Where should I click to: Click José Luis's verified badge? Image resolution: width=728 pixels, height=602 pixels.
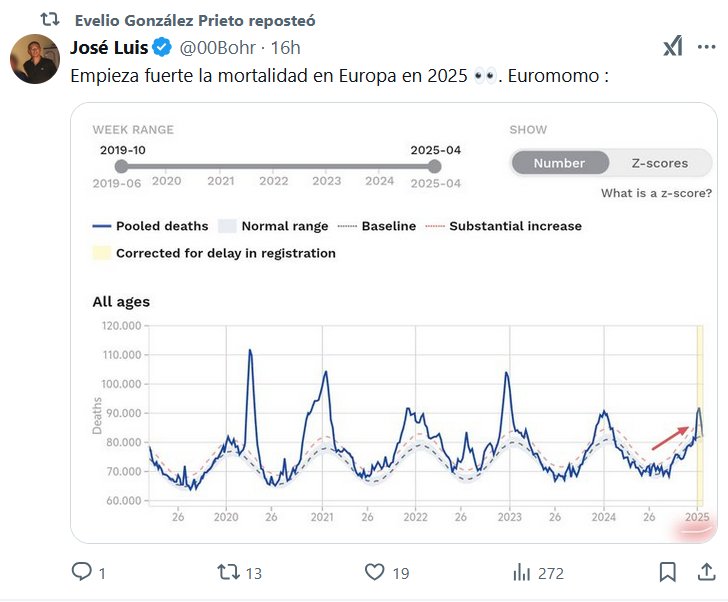163,48
